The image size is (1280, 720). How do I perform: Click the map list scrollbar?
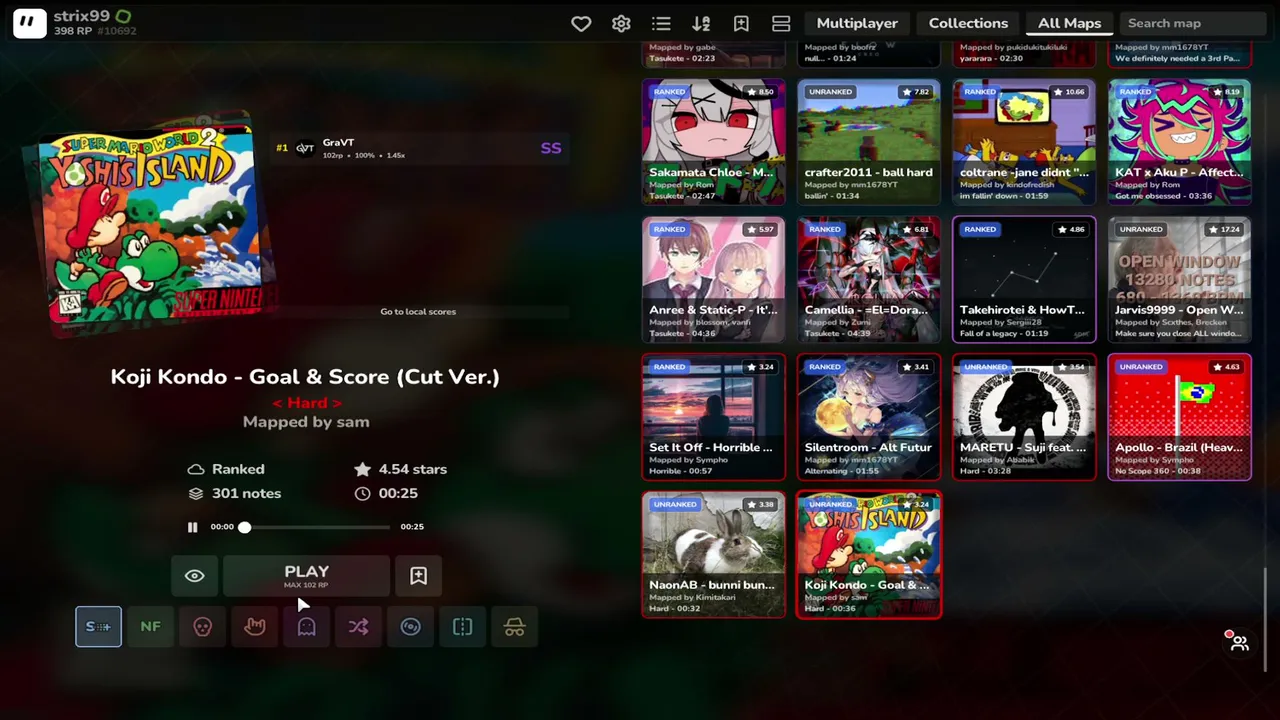pos(1266,620)
